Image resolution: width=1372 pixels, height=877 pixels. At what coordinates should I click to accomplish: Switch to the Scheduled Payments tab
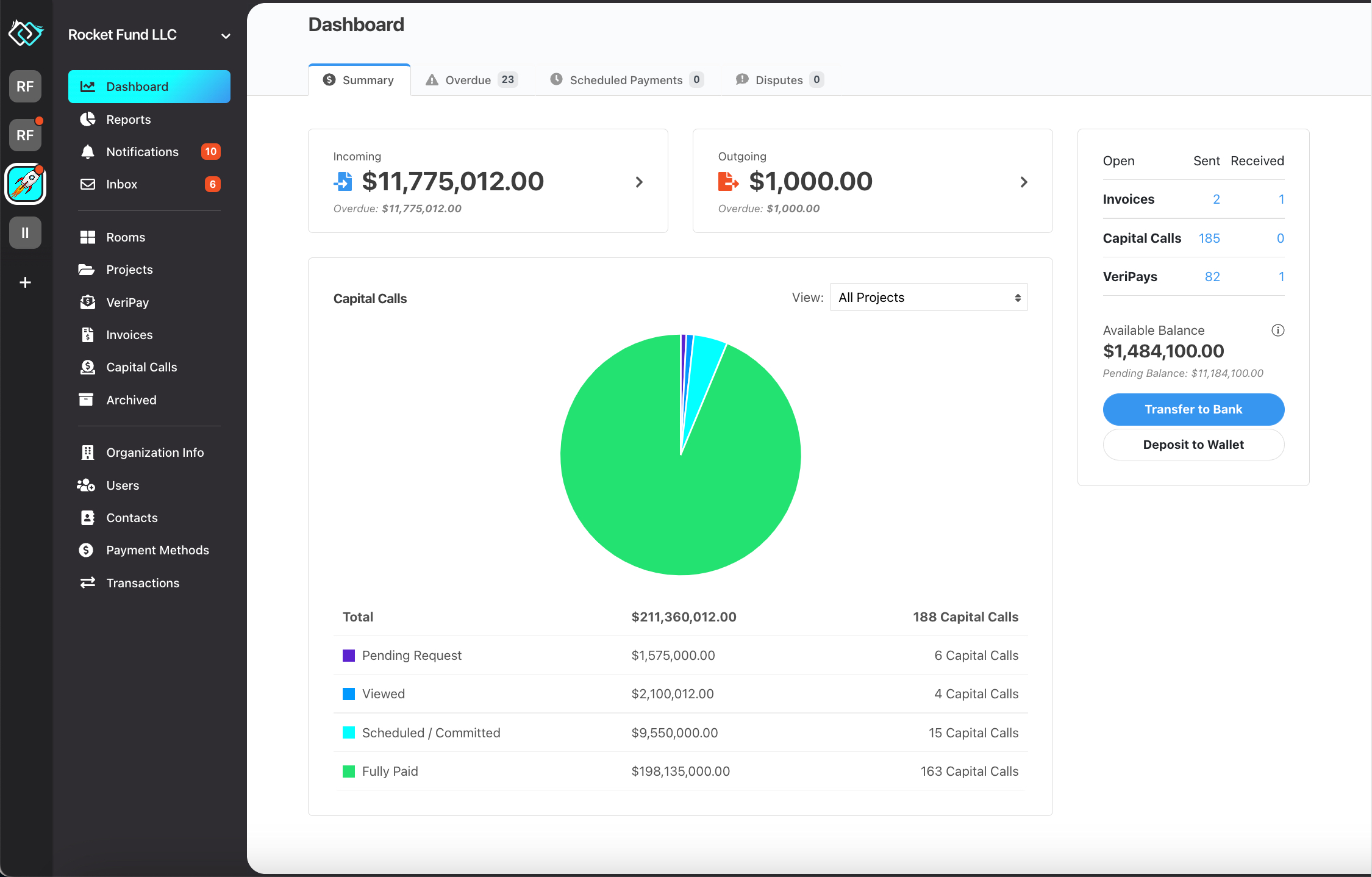click(x=625, y=79)
